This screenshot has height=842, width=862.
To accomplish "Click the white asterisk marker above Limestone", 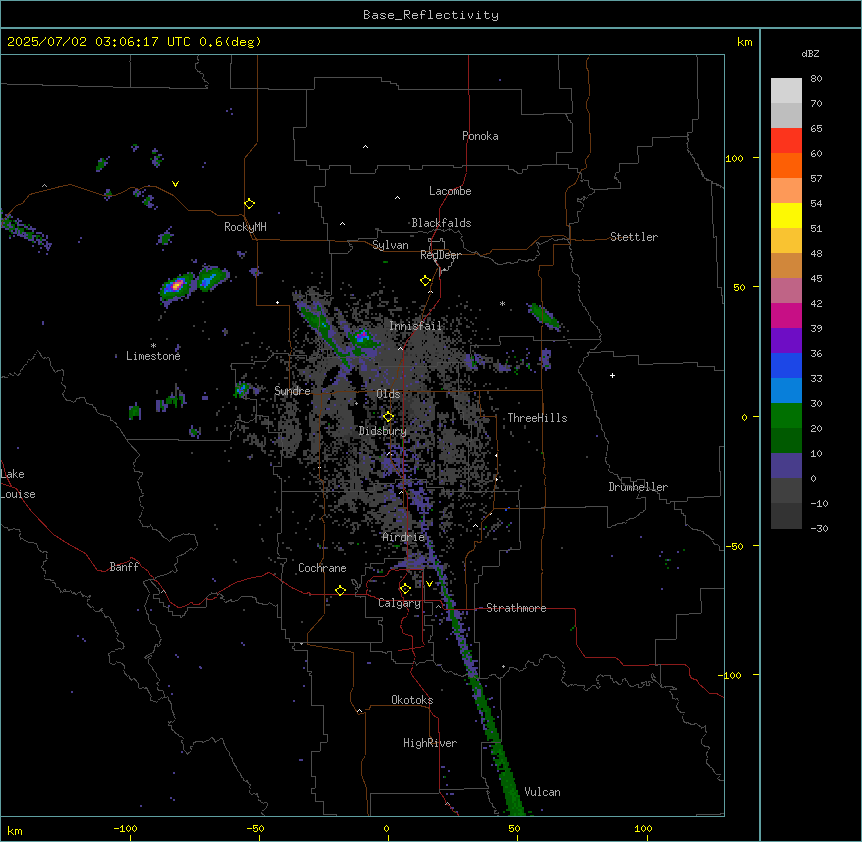I will click(153, 345).
